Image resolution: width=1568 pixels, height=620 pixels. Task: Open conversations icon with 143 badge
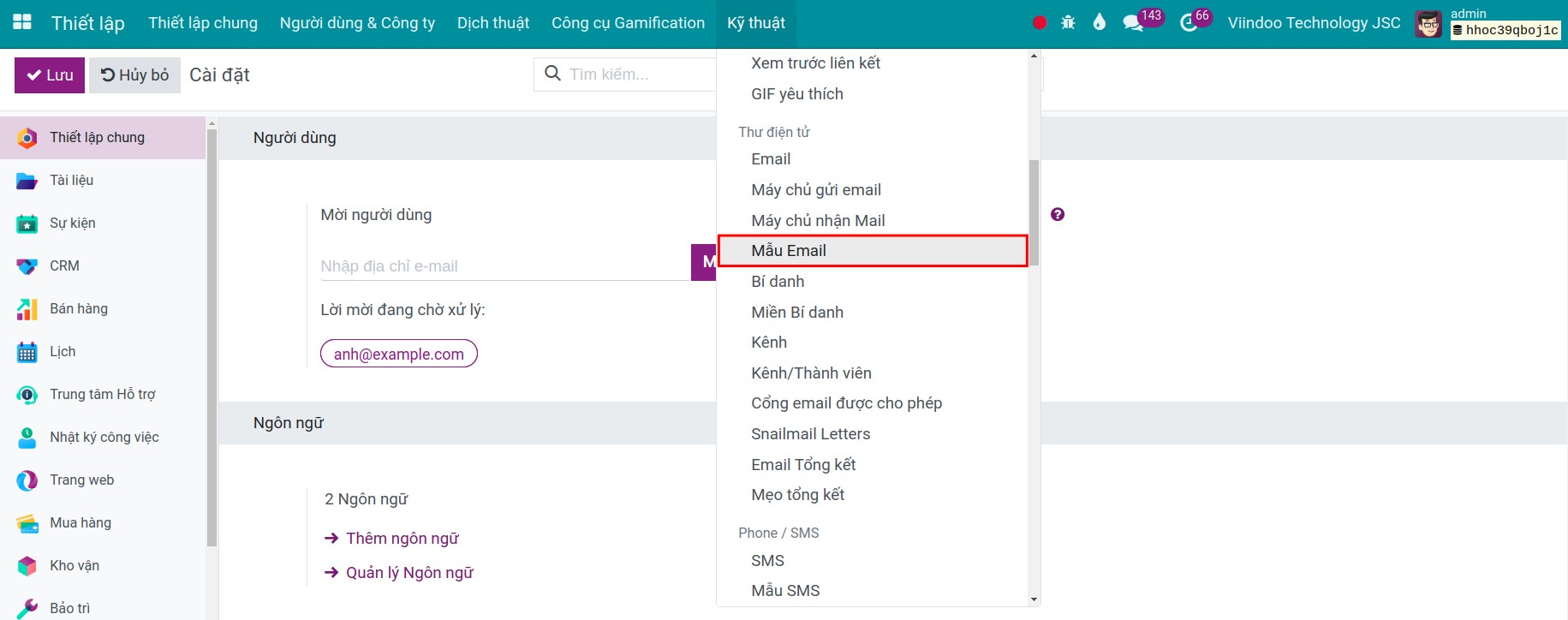(x=1142, y=21)
